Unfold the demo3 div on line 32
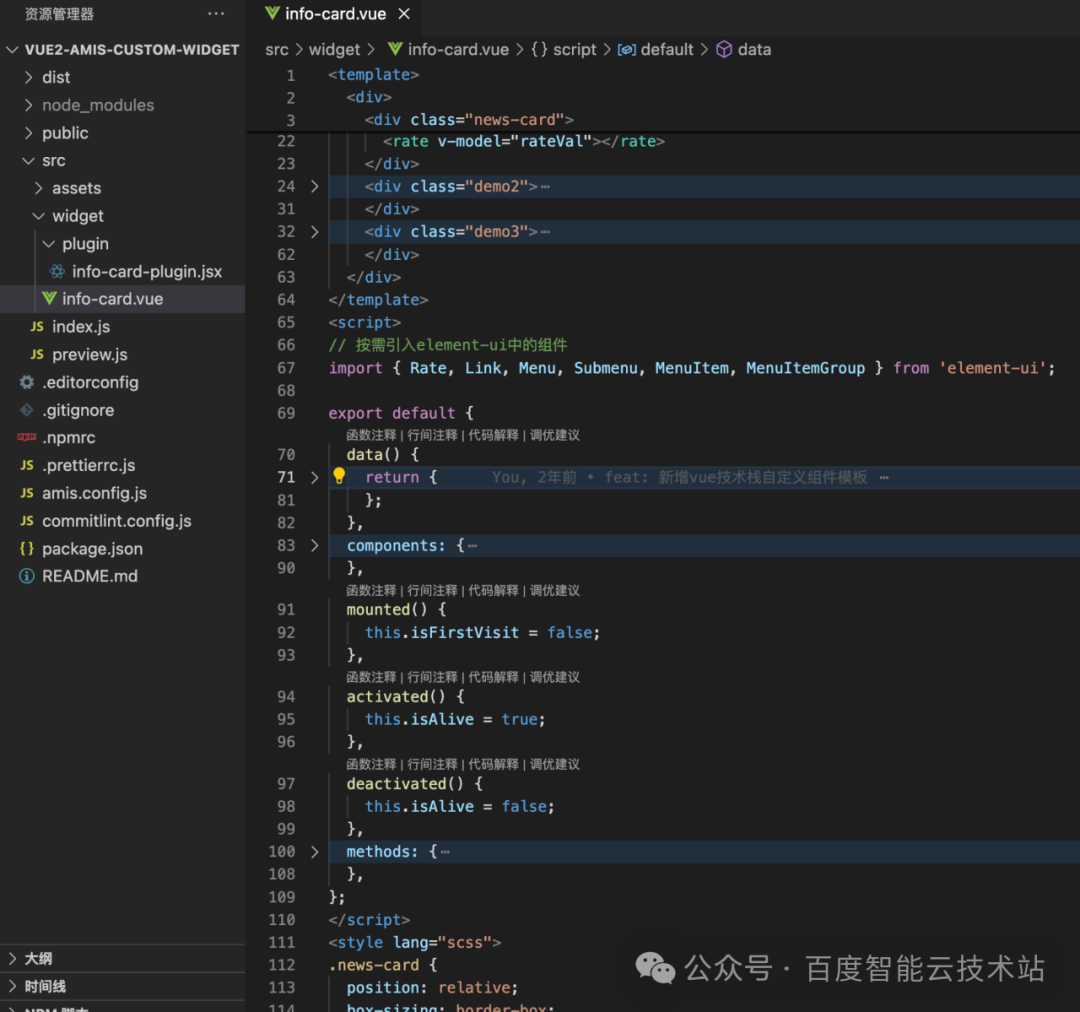Image resolution: width=1080 pixels, height=1012 pixels. 315,231
